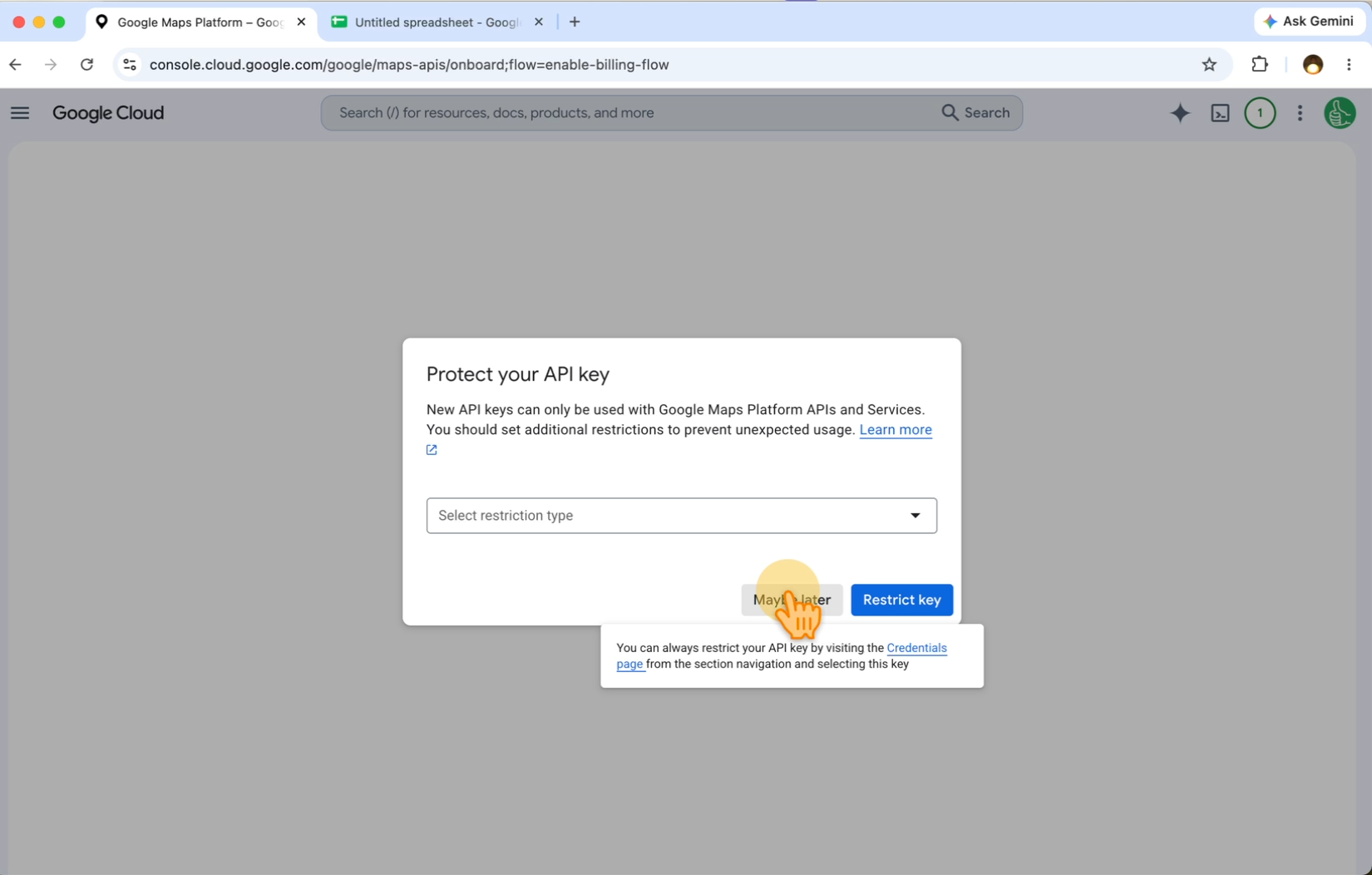Viewport: 1372px width, 875px height.
Task: Click the Restrict key button
Action: (x=901, y=600)
